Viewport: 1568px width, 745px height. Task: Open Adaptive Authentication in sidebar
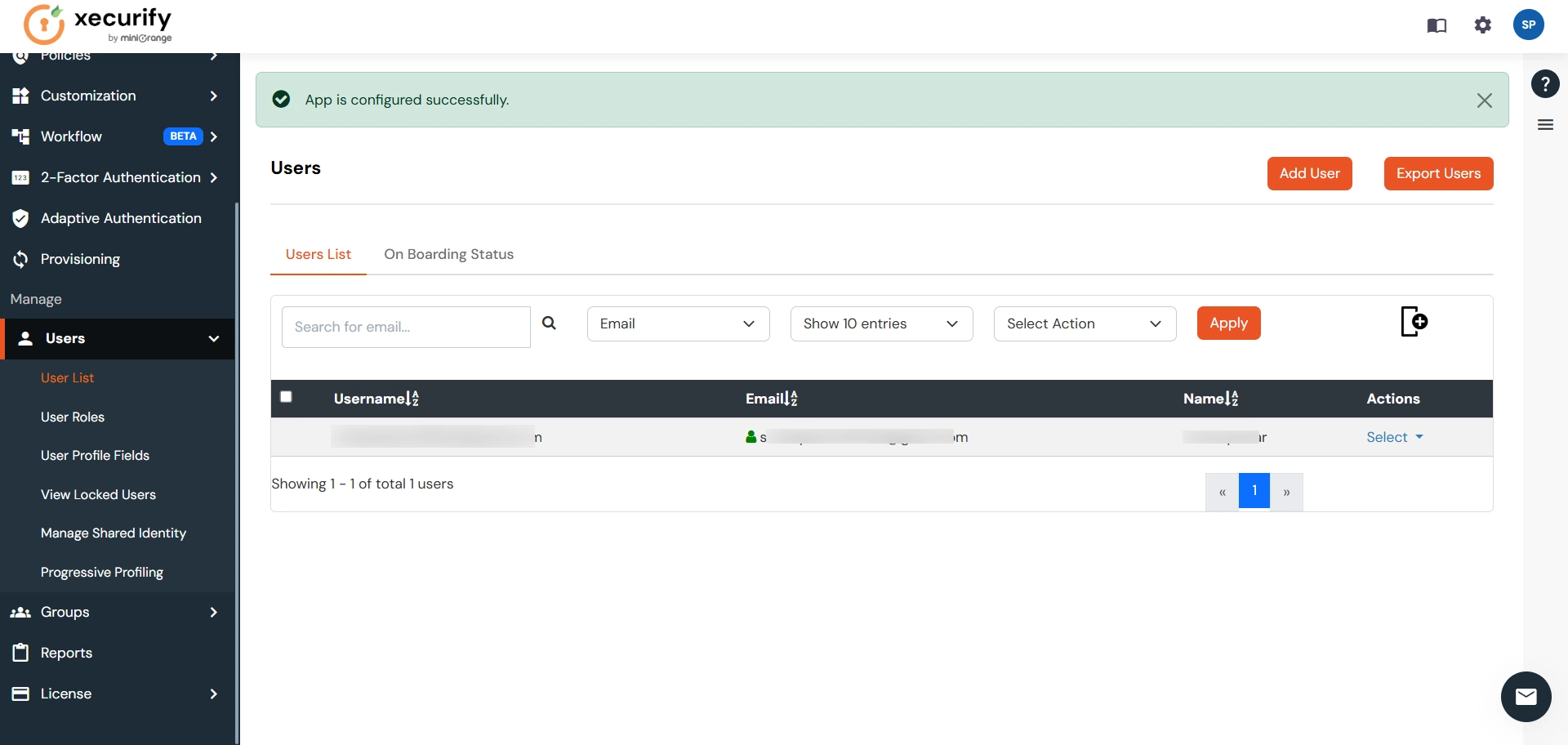(x=121, y=218)
